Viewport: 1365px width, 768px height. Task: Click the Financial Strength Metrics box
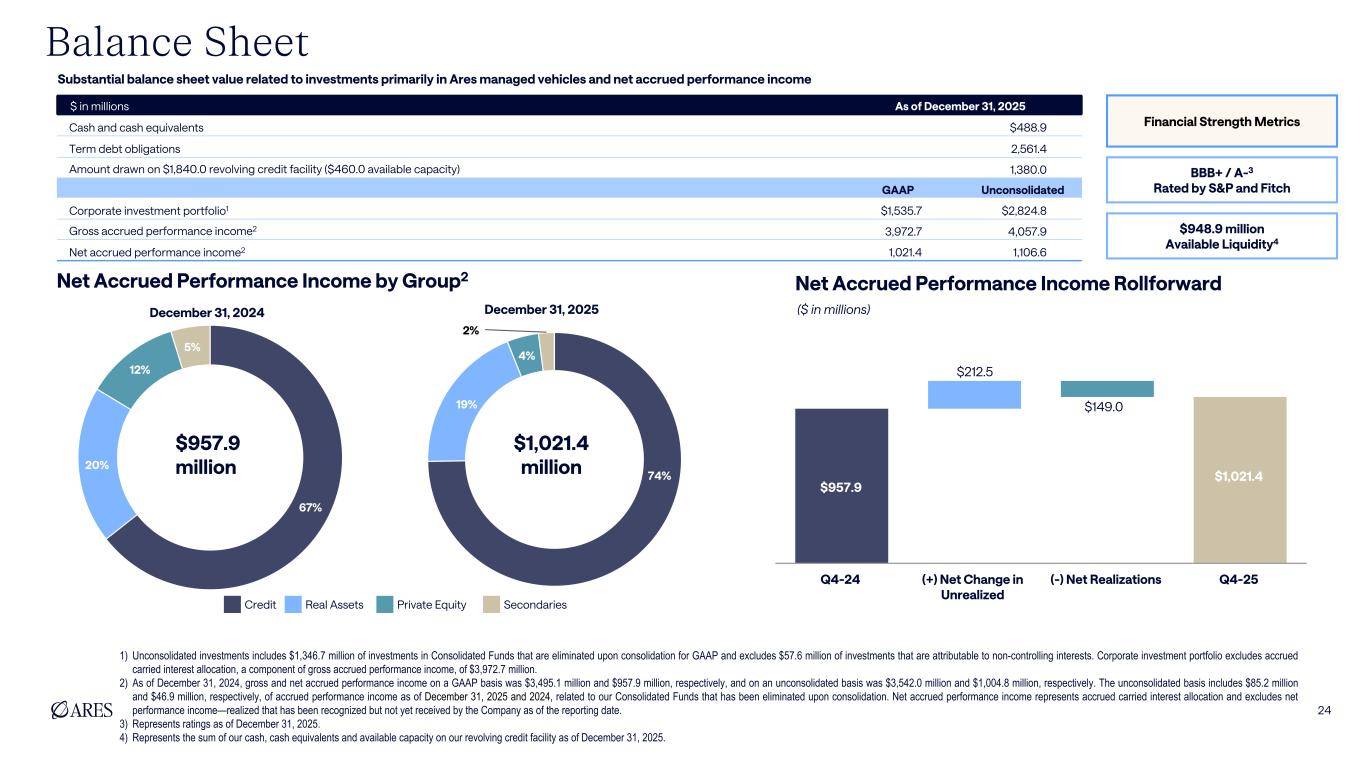click(1220, 121)
